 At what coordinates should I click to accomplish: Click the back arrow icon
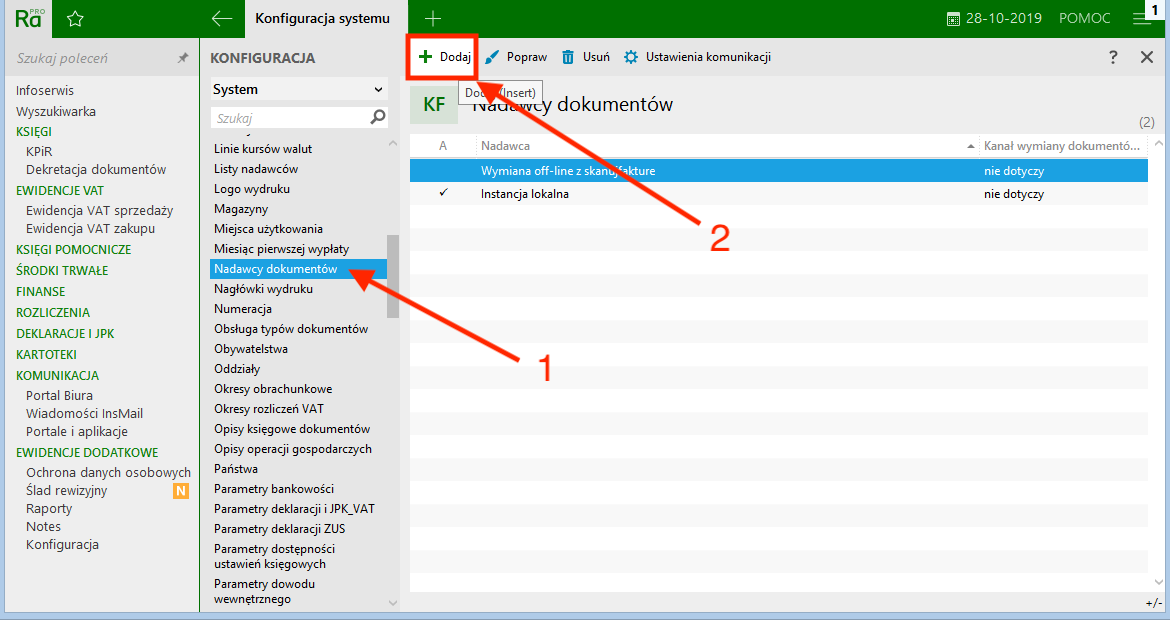coord(222,18)
